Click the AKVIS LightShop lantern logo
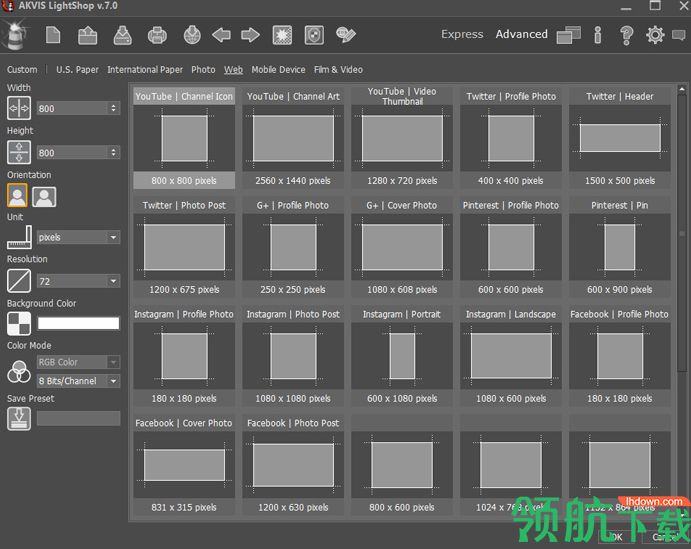 point(16,35)
